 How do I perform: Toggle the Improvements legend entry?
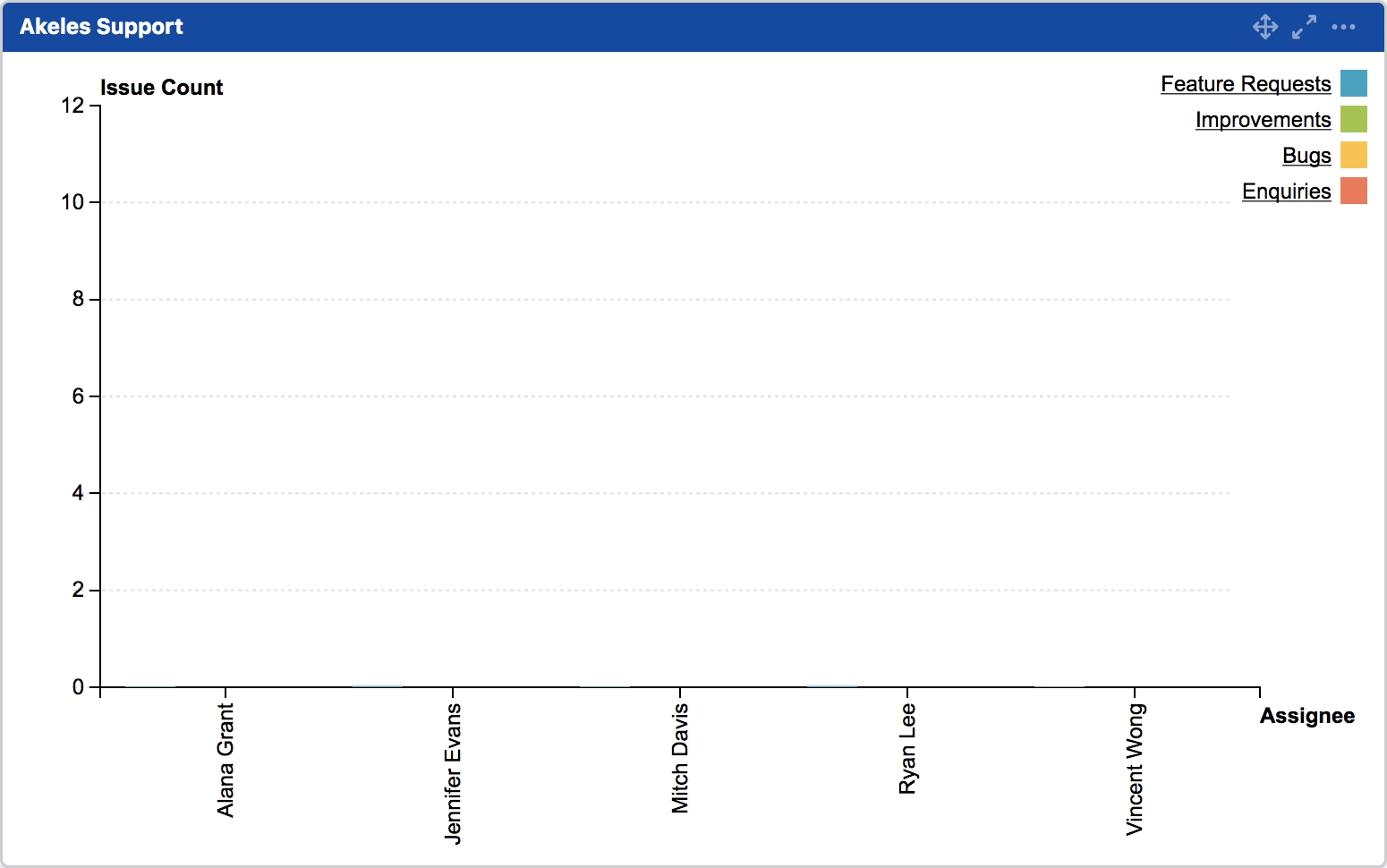[x=1264, y=119]
